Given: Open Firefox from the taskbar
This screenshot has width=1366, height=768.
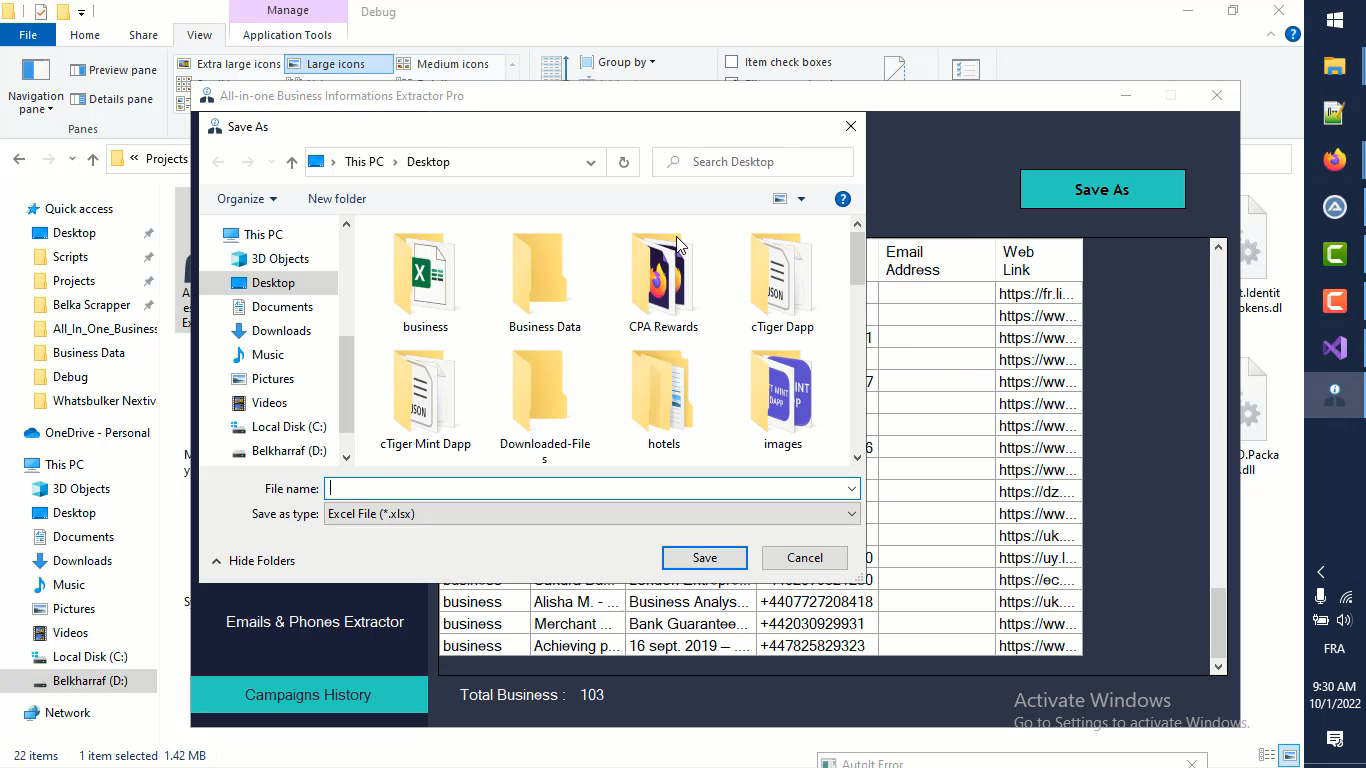Looking at the screenshot, I should point(1334,160).
